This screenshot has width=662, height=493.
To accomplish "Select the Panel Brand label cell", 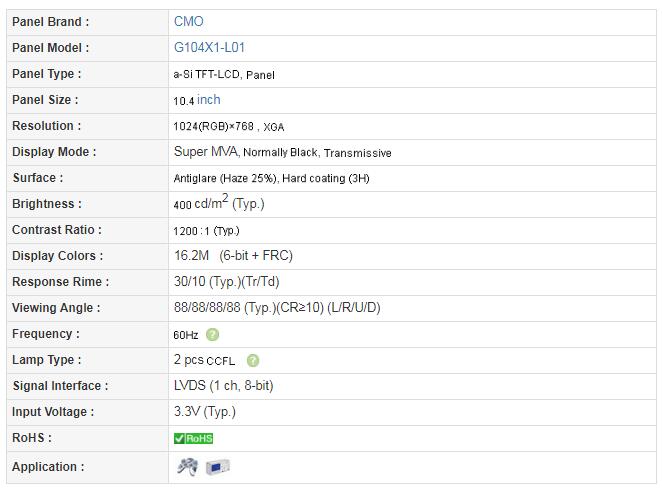I will (87, 22).
